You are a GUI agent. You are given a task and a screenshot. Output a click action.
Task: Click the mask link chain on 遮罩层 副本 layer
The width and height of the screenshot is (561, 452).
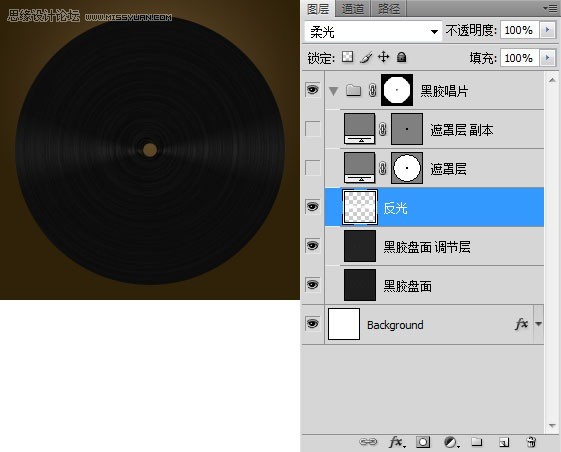pos(382,129)
